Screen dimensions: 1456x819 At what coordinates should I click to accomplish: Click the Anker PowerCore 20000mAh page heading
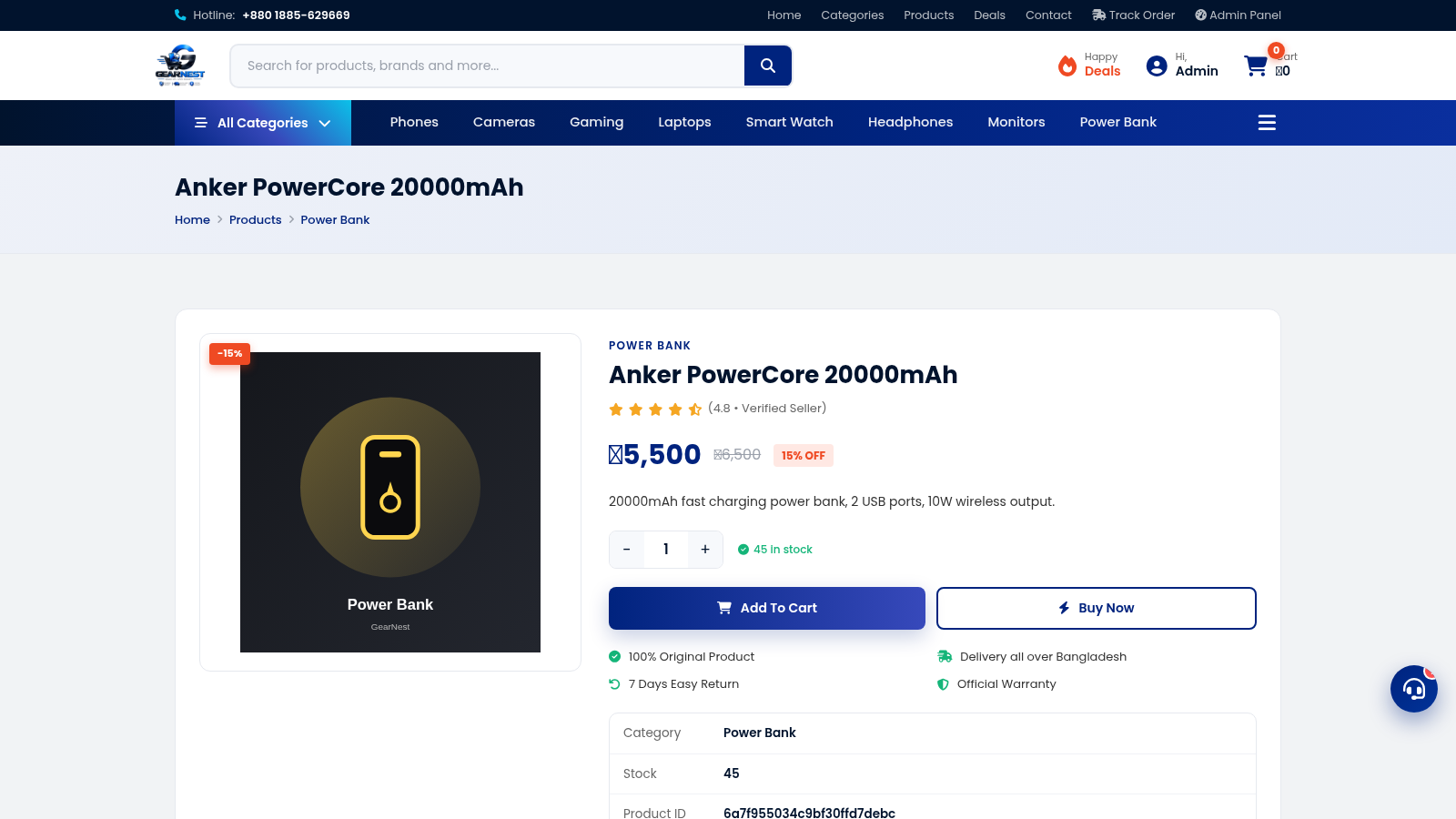click(x=349, y=187)
